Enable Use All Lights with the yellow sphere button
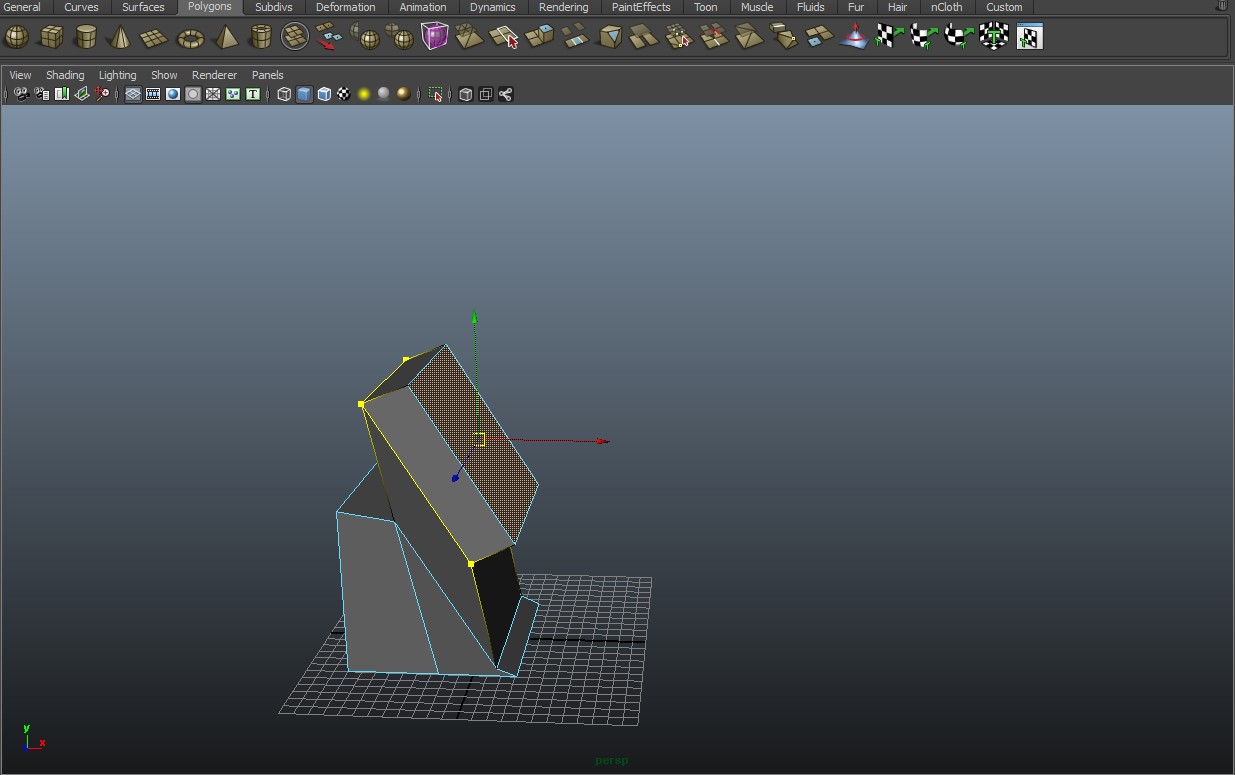This screenshot has width=1235, height=775. coord(362,93)
